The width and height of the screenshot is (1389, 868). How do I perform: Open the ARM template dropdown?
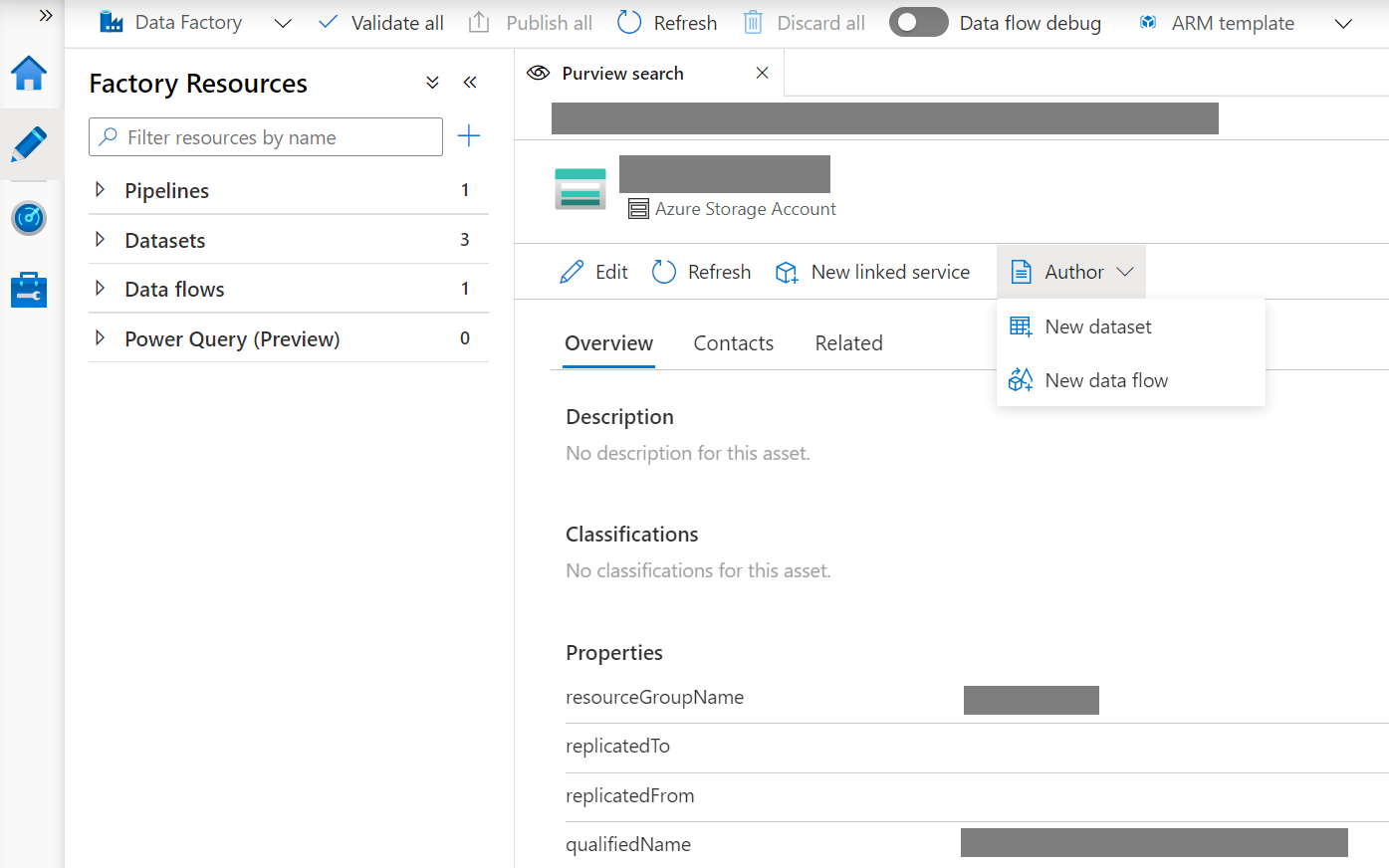click(1343, 23)
